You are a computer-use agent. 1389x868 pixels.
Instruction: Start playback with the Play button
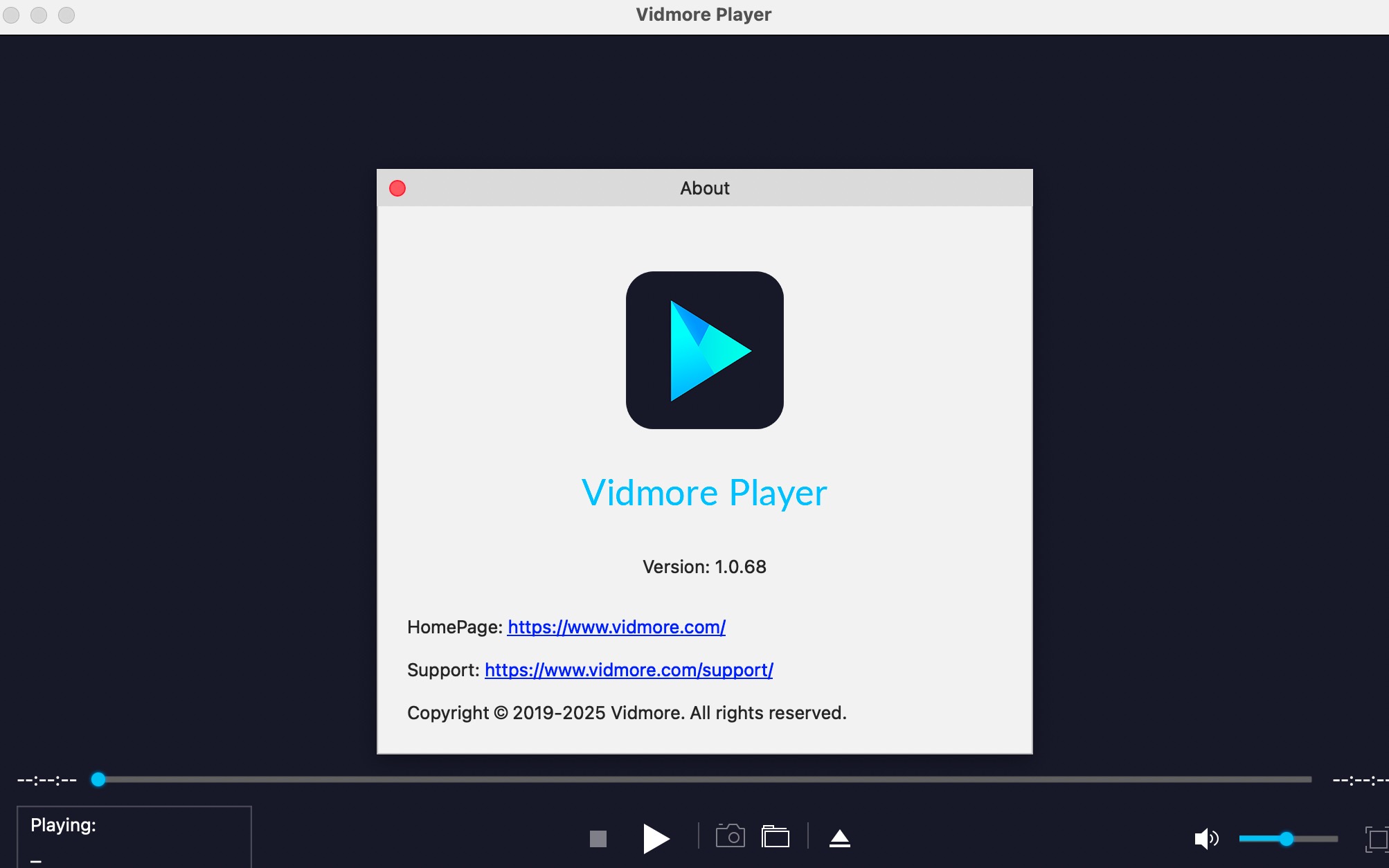[656, 838]
